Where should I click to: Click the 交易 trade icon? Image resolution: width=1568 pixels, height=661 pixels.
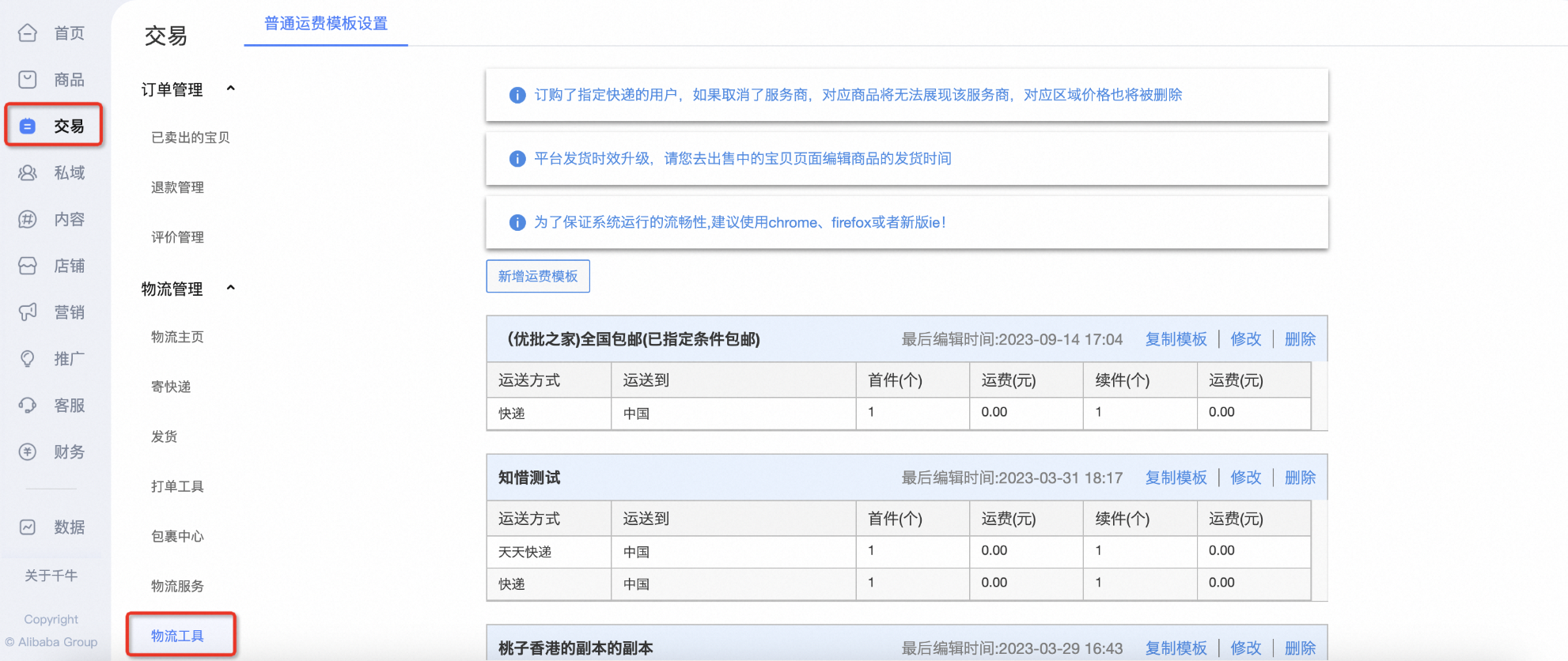click(28, 126)
